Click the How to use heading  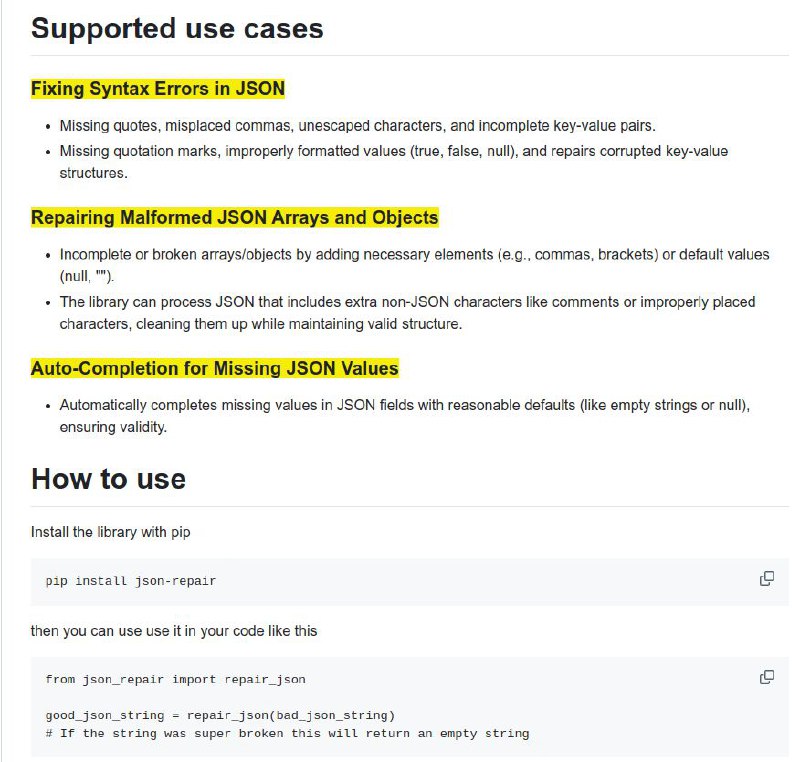108,479
